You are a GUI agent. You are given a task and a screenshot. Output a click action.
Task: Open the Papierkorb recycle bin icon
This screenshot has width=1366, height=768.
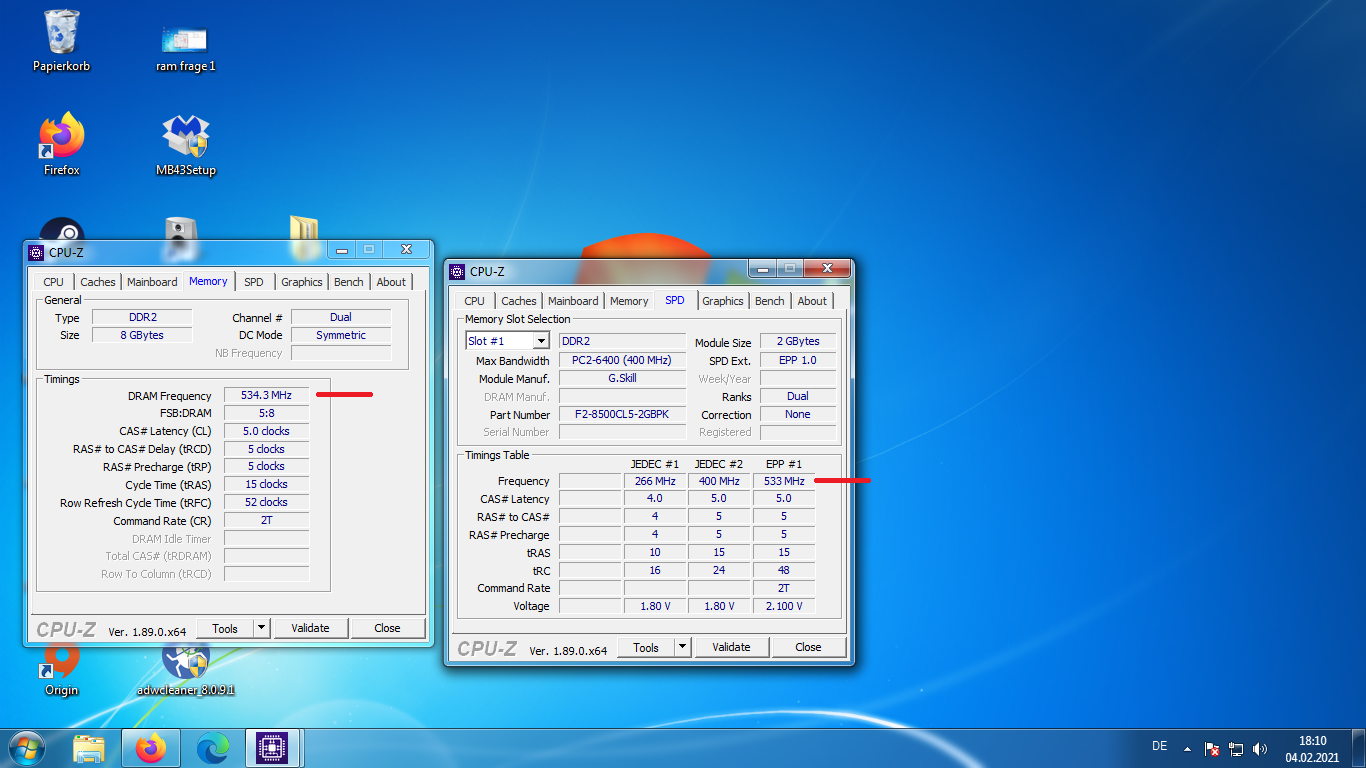61,40
